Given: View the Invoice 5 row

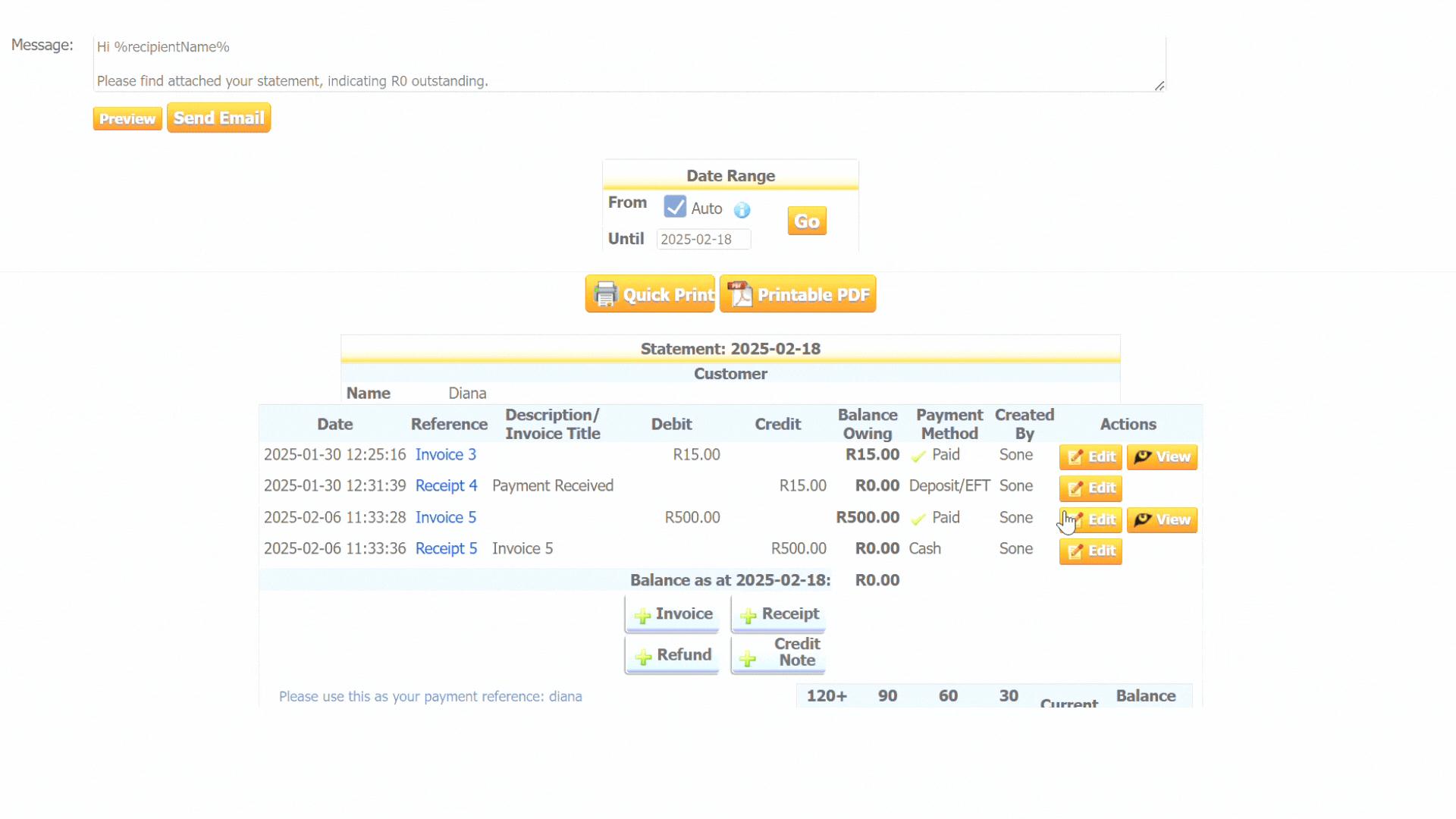Looking at the screenshot, I should pos(1162,519).
